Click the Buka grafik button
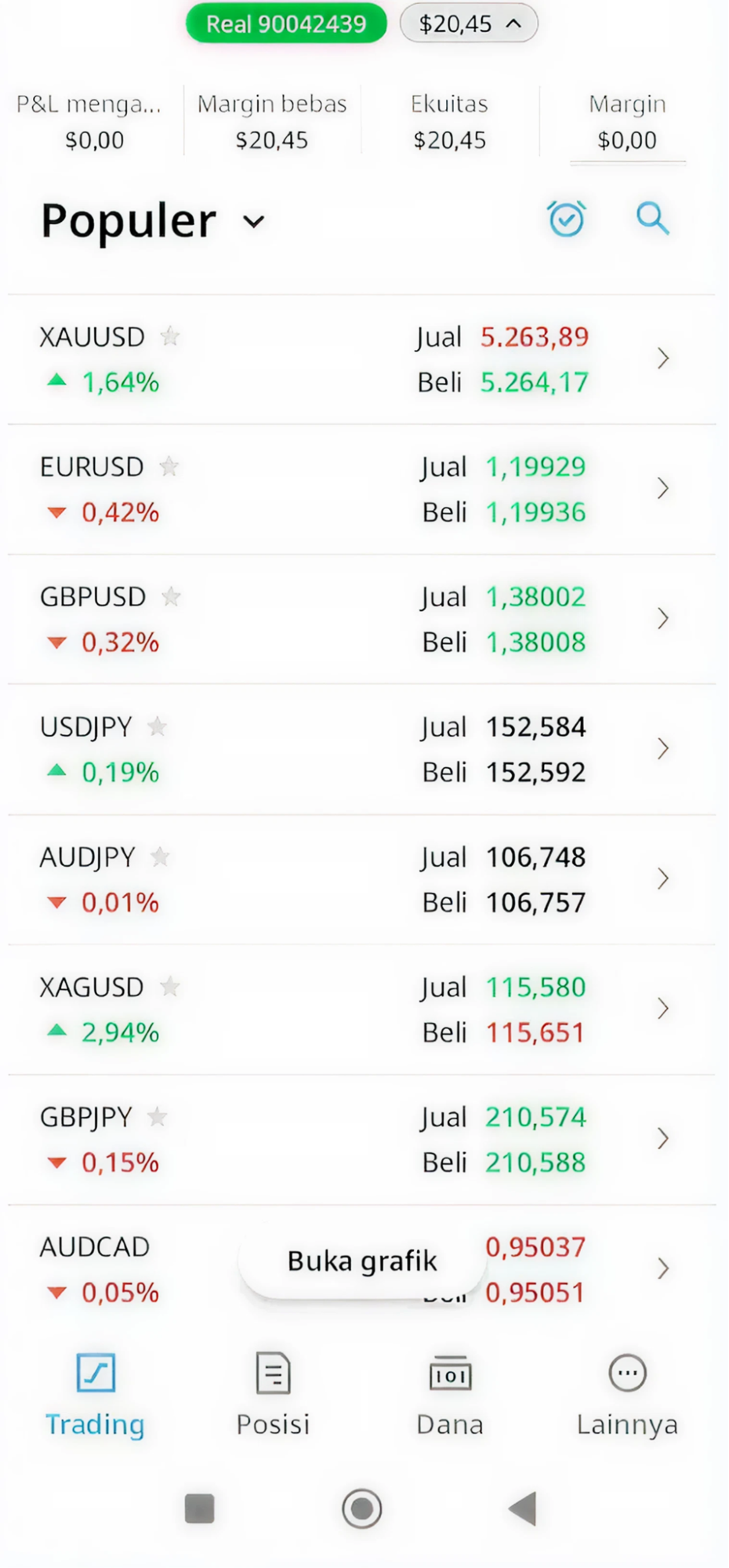The image size is (729, 1568). coord(361,1261)
